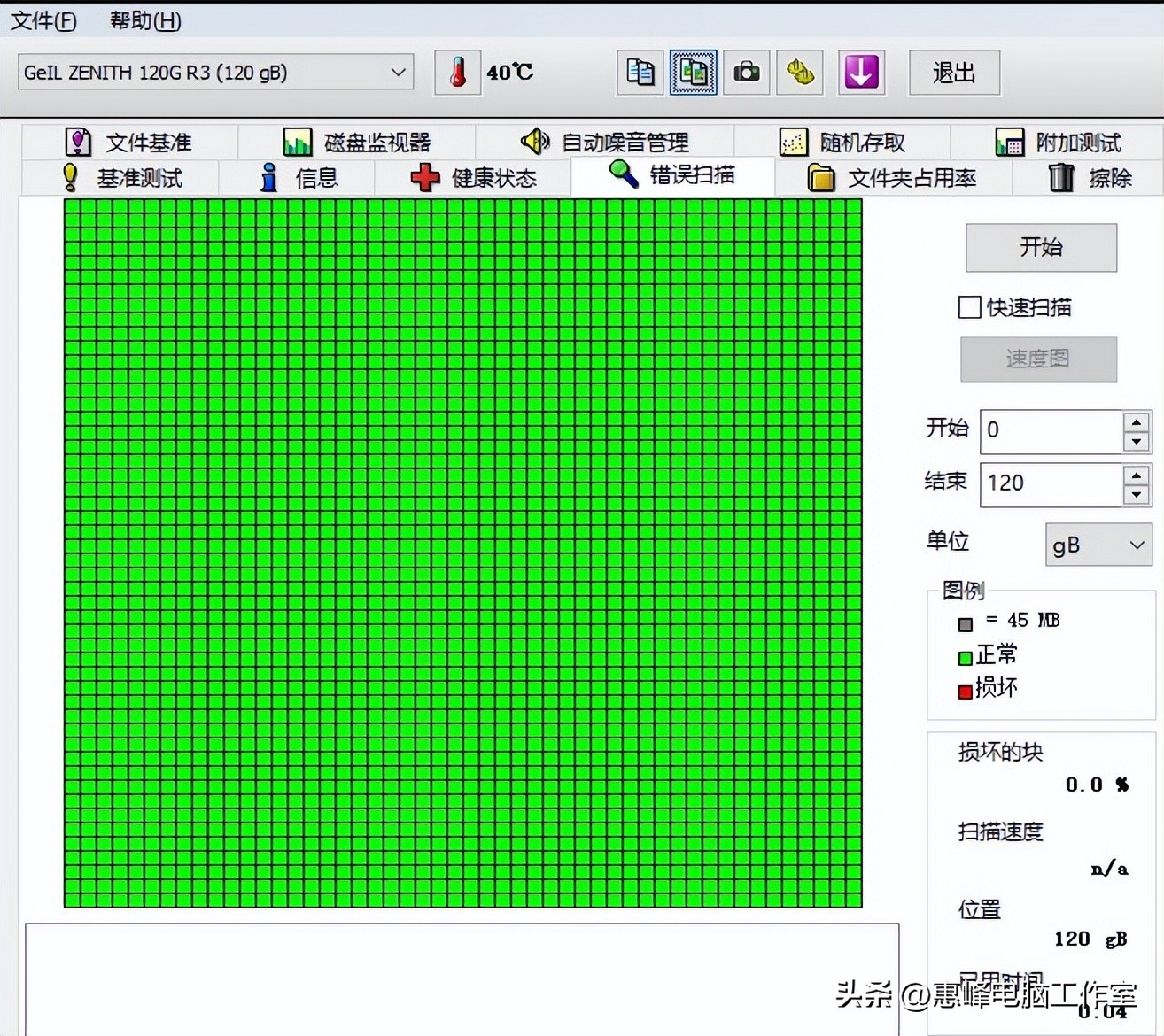This screenshot has height=1036, width=1164.
Task: Increase the 开始 value with up arrow
Action: pyautogui.click(x=1136, y=421)
